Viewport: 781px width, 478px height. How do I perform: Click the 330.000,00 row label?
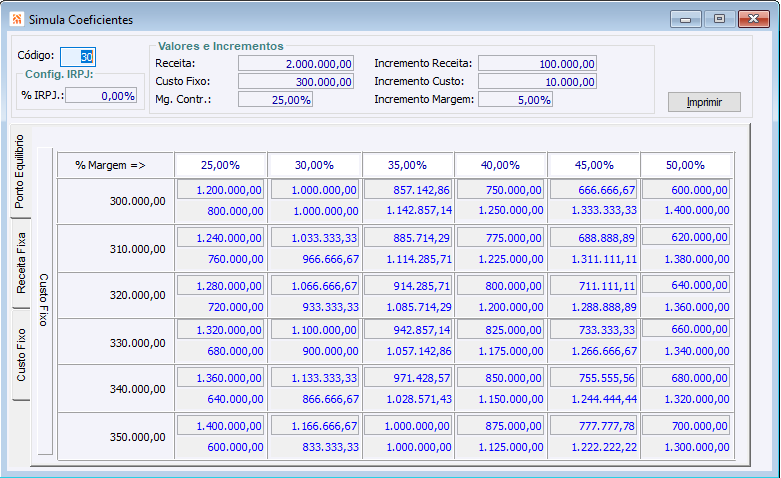(x=137, y=343)
